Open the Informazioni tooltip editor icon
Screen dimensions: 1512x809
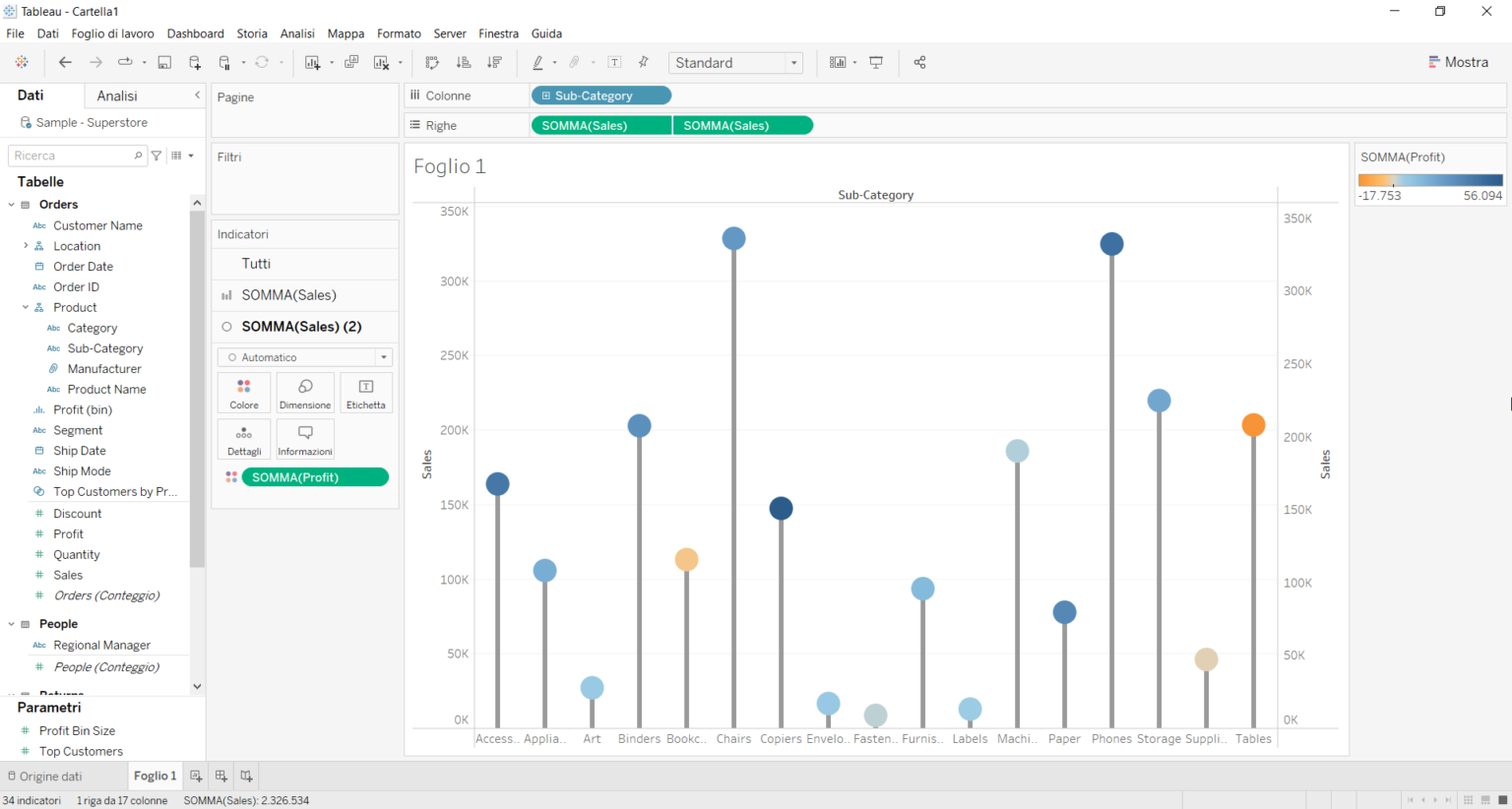click(x=305, y=439)
